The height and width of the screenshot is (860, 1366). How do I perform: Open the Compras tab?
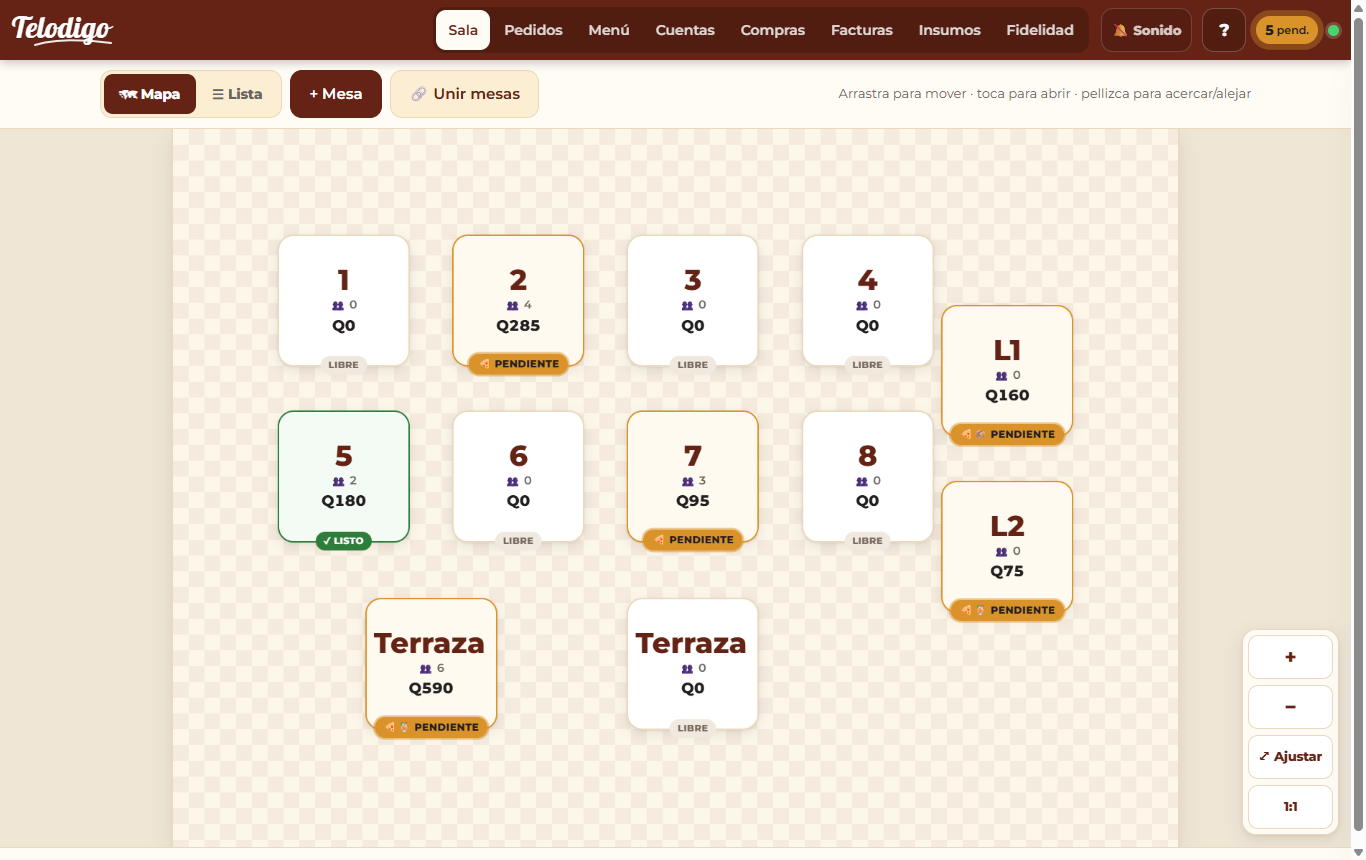(773, 30)
